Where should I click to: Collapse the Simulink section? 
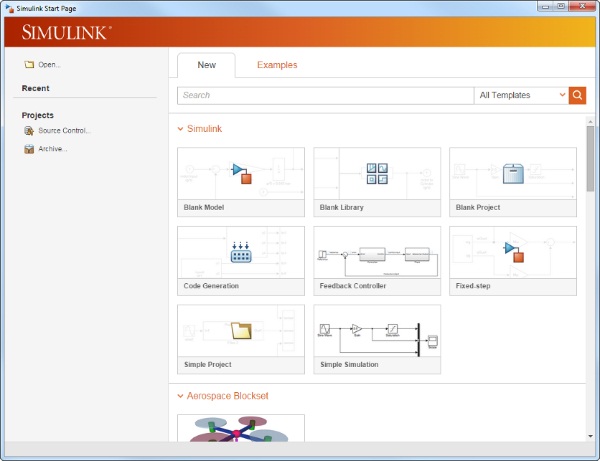pos(180,129)
